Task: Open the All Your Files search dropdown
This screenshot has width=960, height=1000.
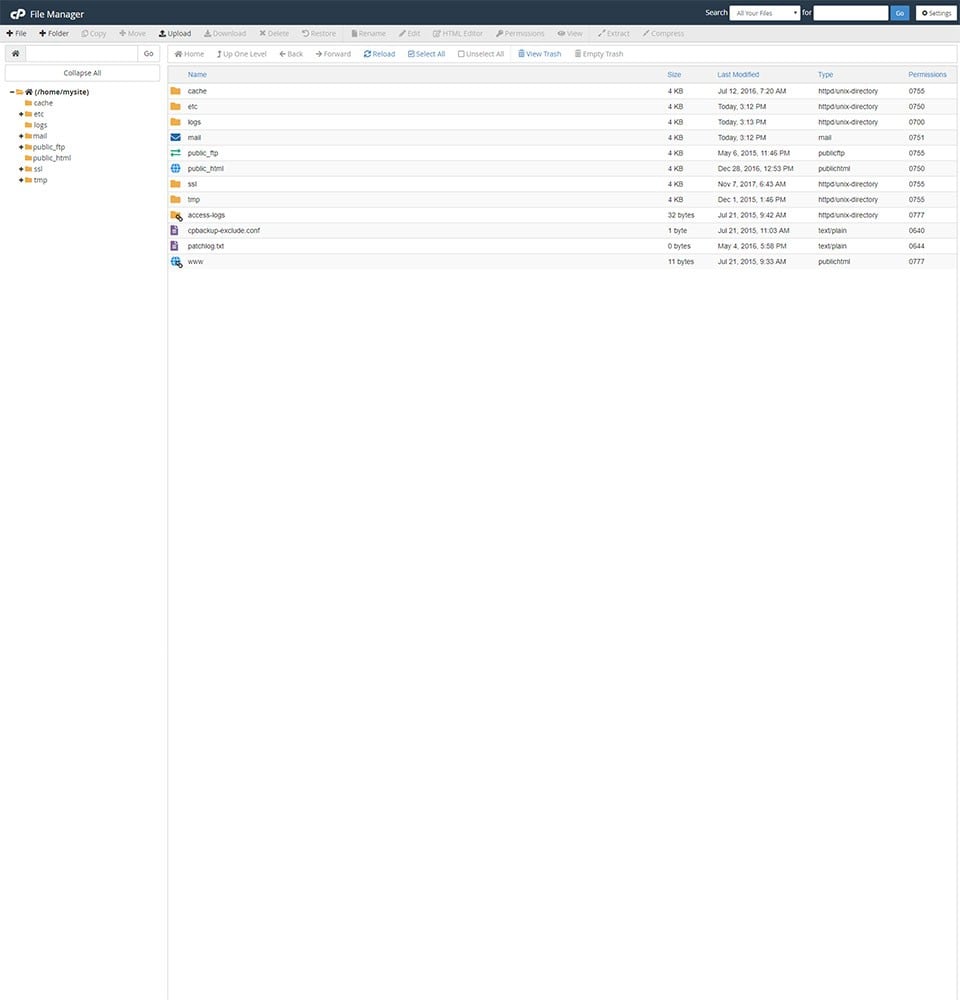Action: (x=765, y=13)
